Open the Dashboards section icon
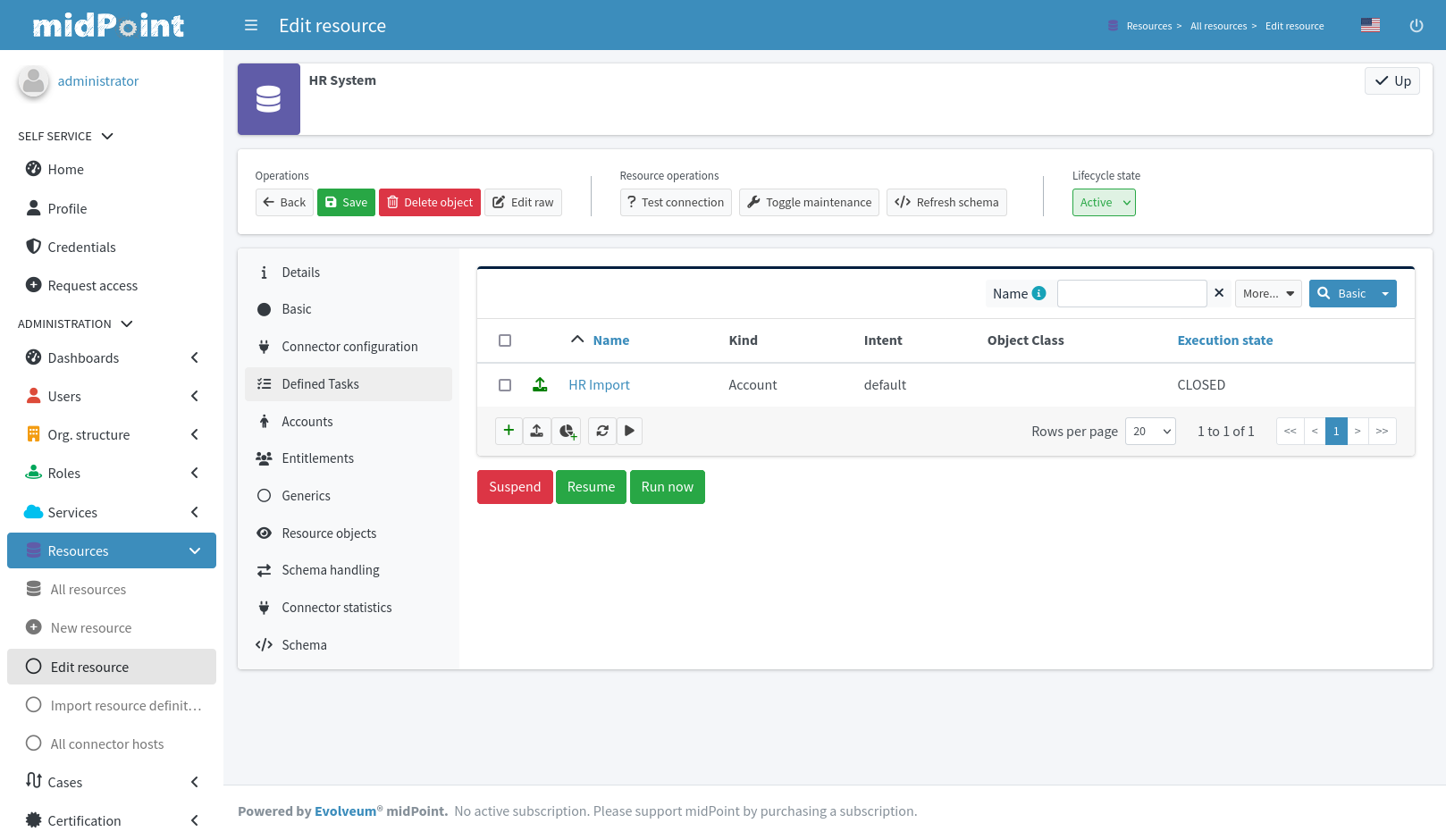Viewport: 1446px width, 840px height. click(33, 357)
